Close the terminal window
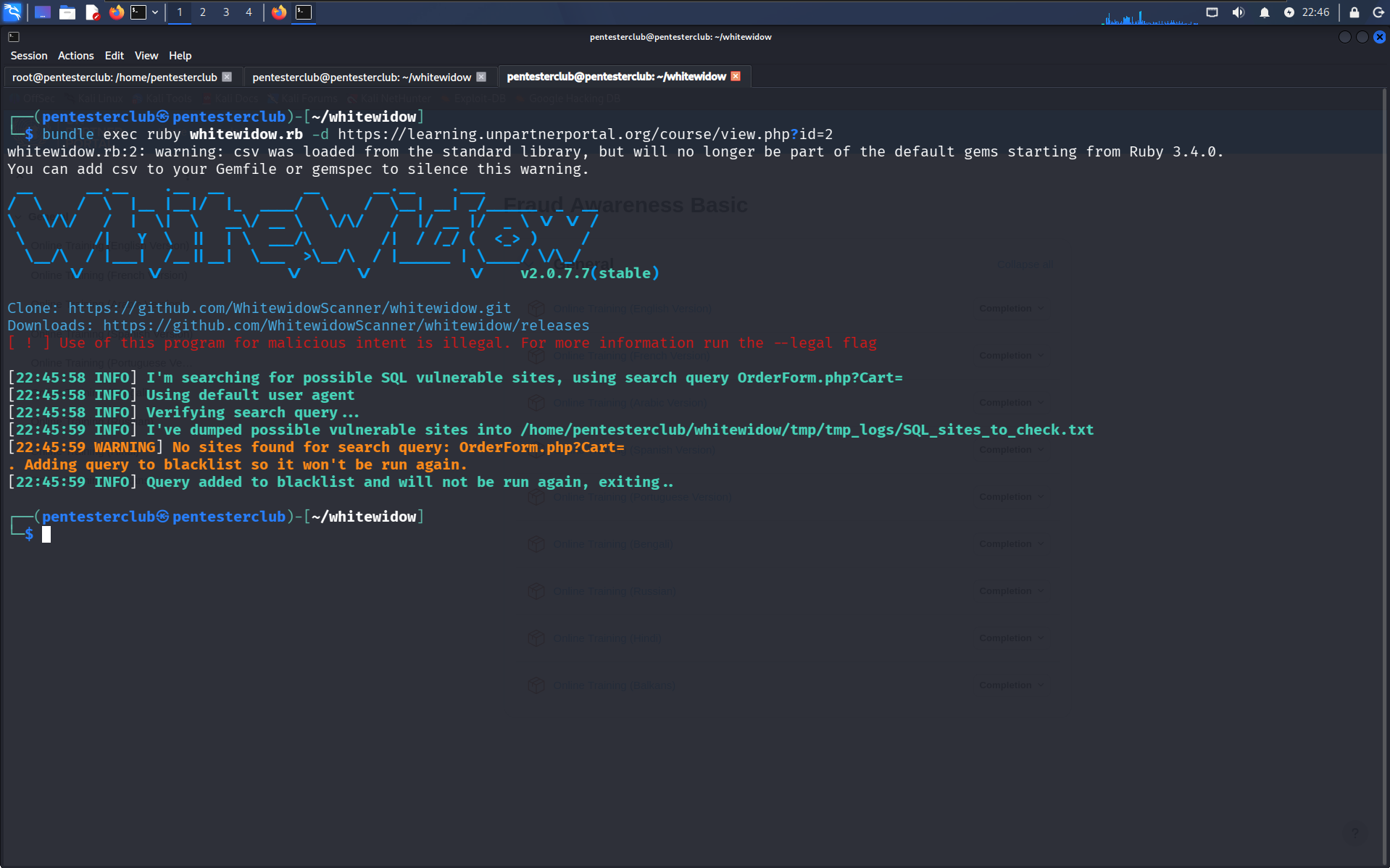This screenshot has height=868, width=1390. pos(1379,37)
